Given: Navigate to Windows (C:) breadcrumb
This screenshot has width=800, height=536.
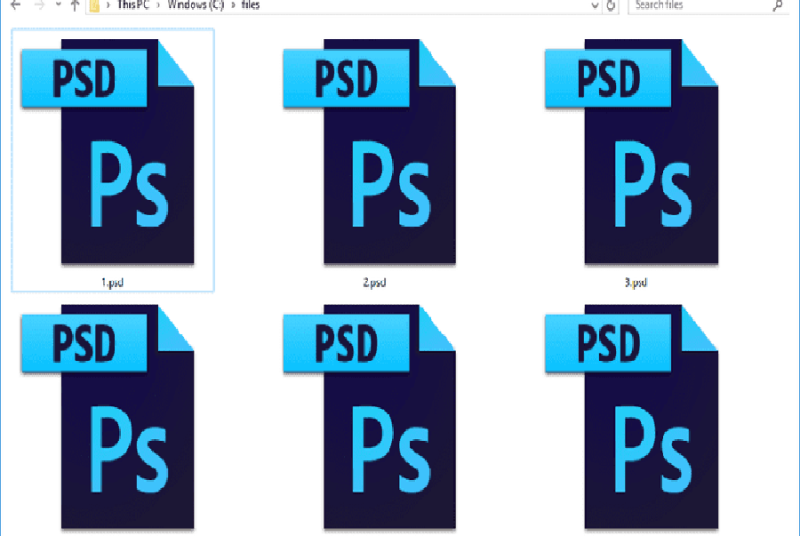Looking at the screenshot, I should [x=196, y=5].
